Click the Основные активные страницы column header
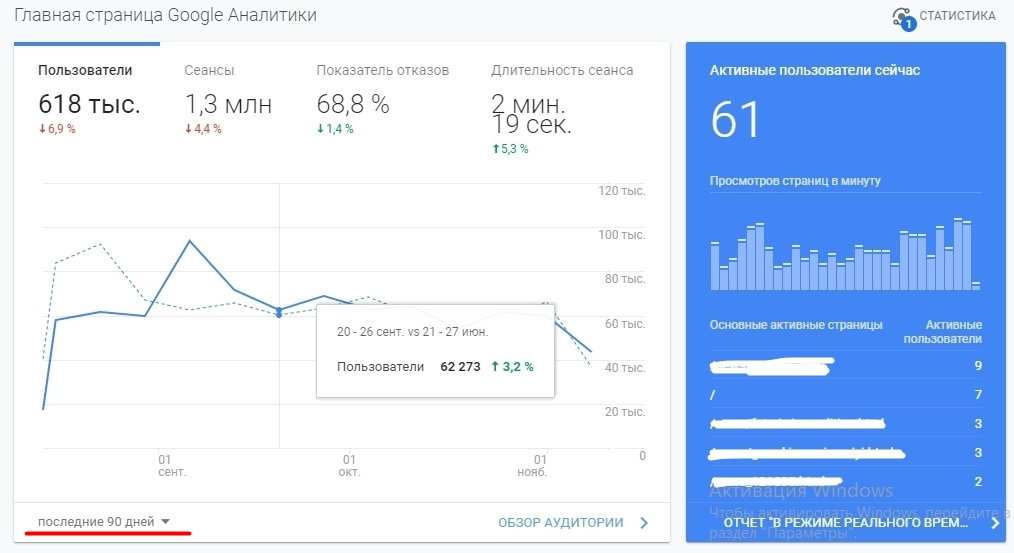Viewport: 1014px width, 553px height. tap(795, 325)
